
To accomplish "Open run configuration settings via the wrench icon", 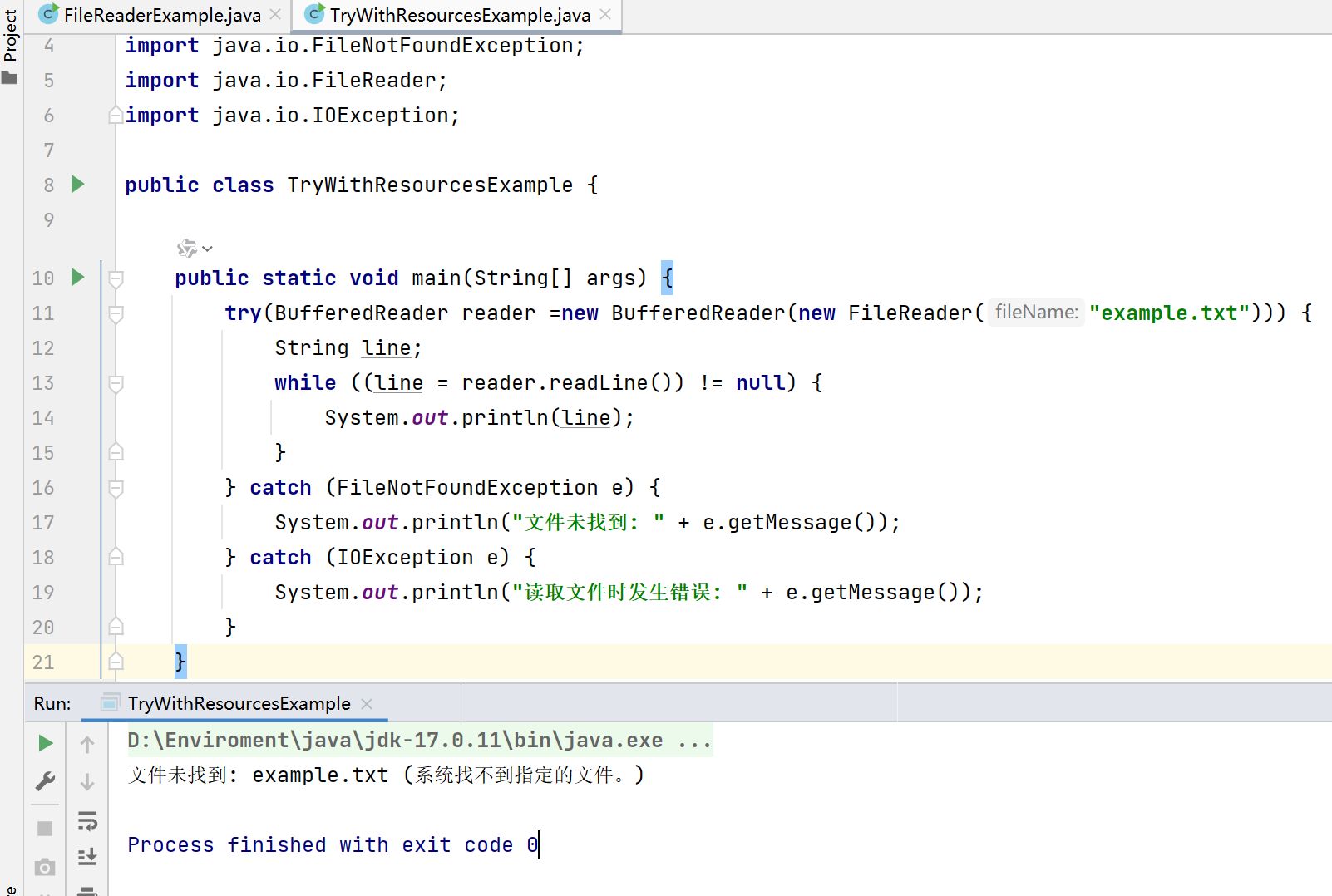I will pyautogui.click(x=45, y=780).
